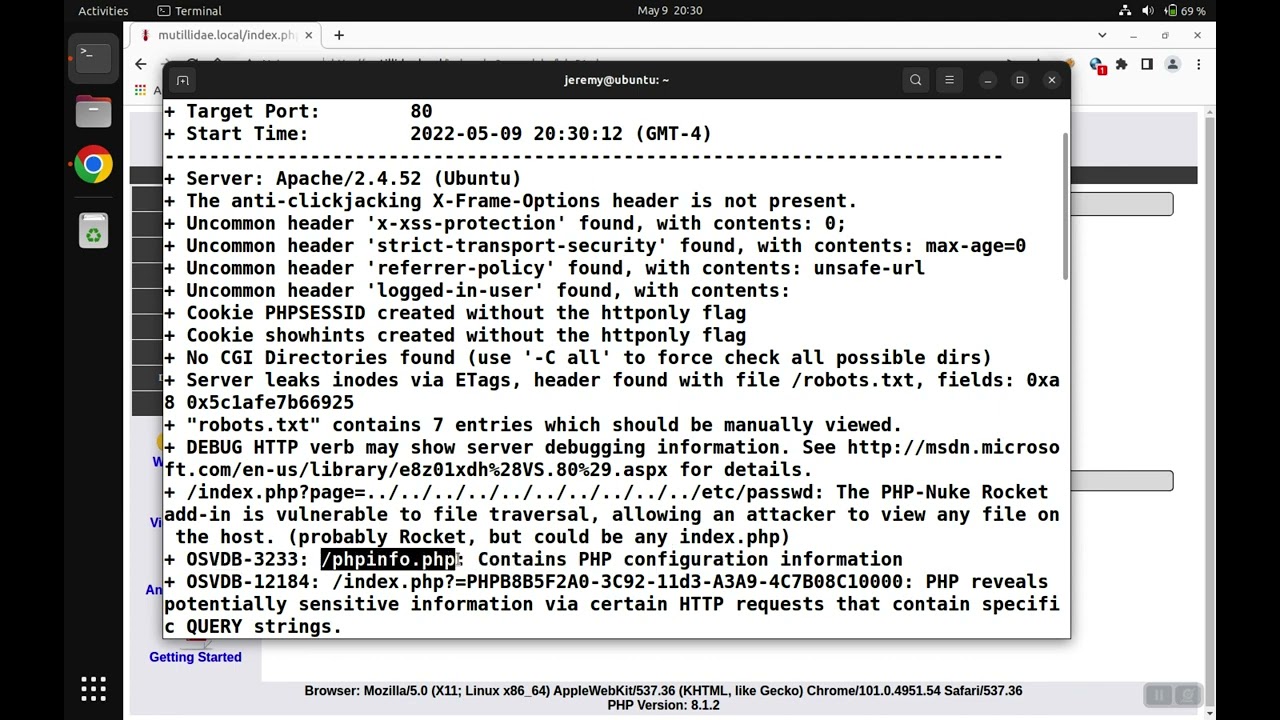
Task: Open the Files app in the dock
Action: pos(93,110)
